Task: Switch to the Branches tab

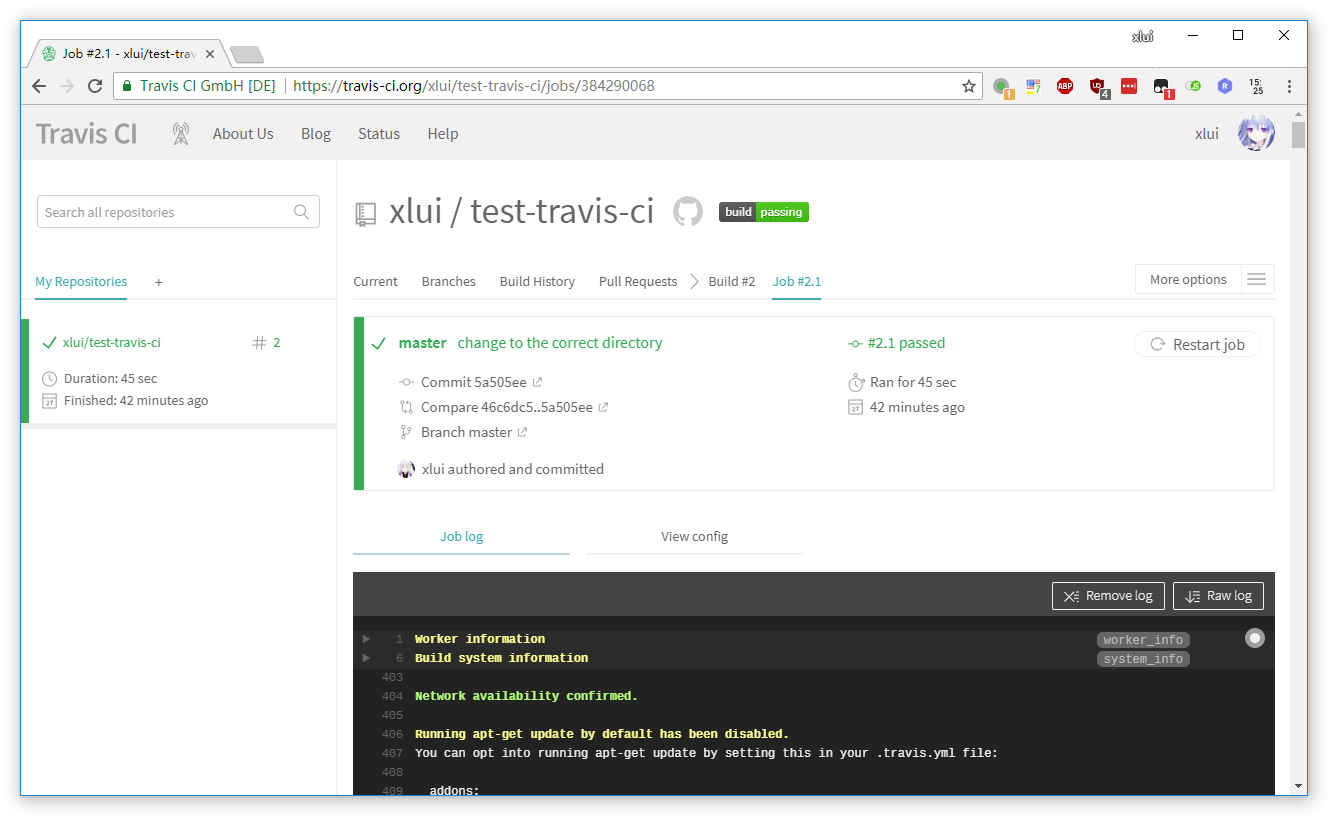Action: pos(448,281)
